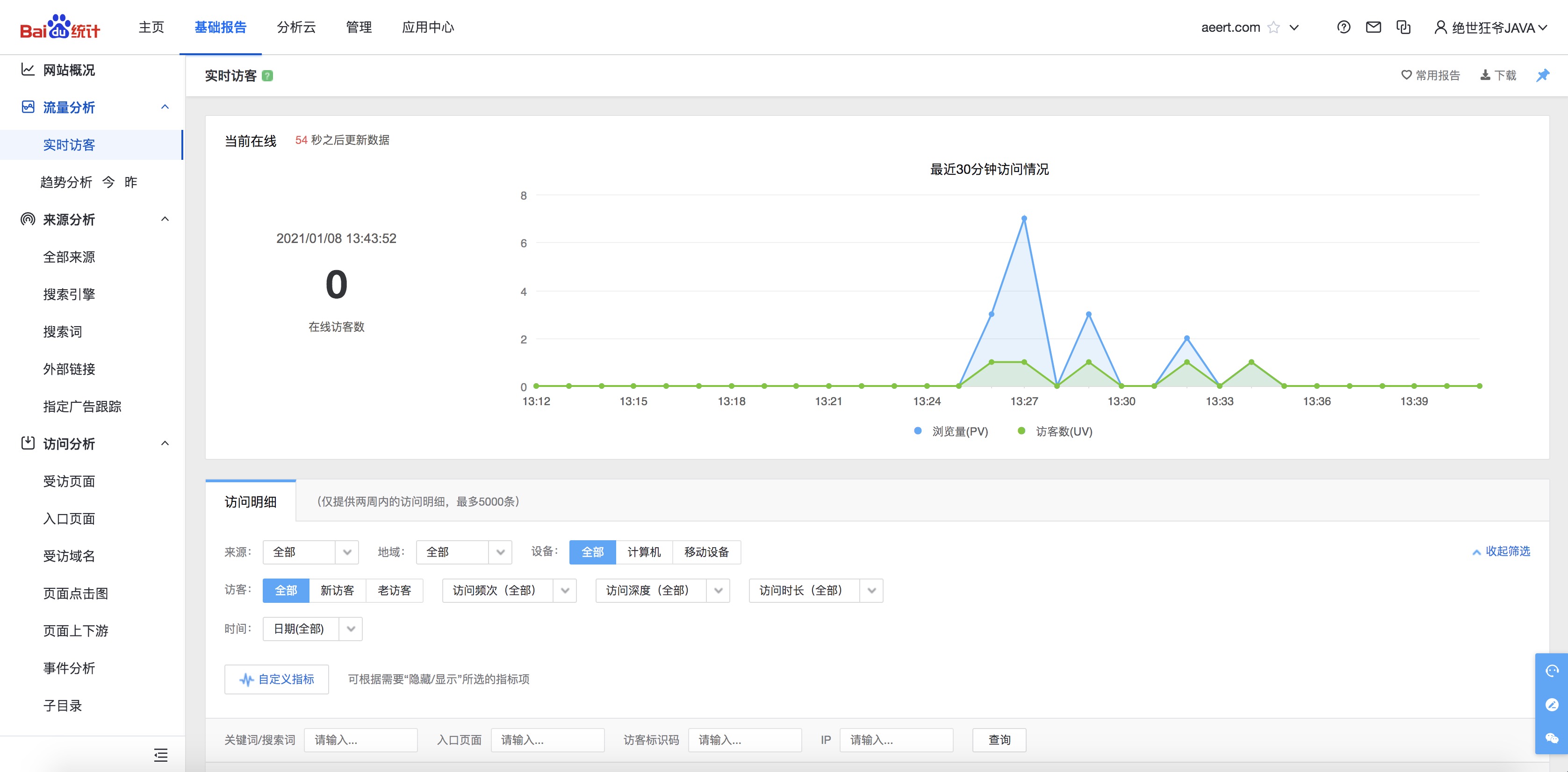Click the green help badge next to 实时访客
This screenshot has height=772, width=1568.
point(267,76)
